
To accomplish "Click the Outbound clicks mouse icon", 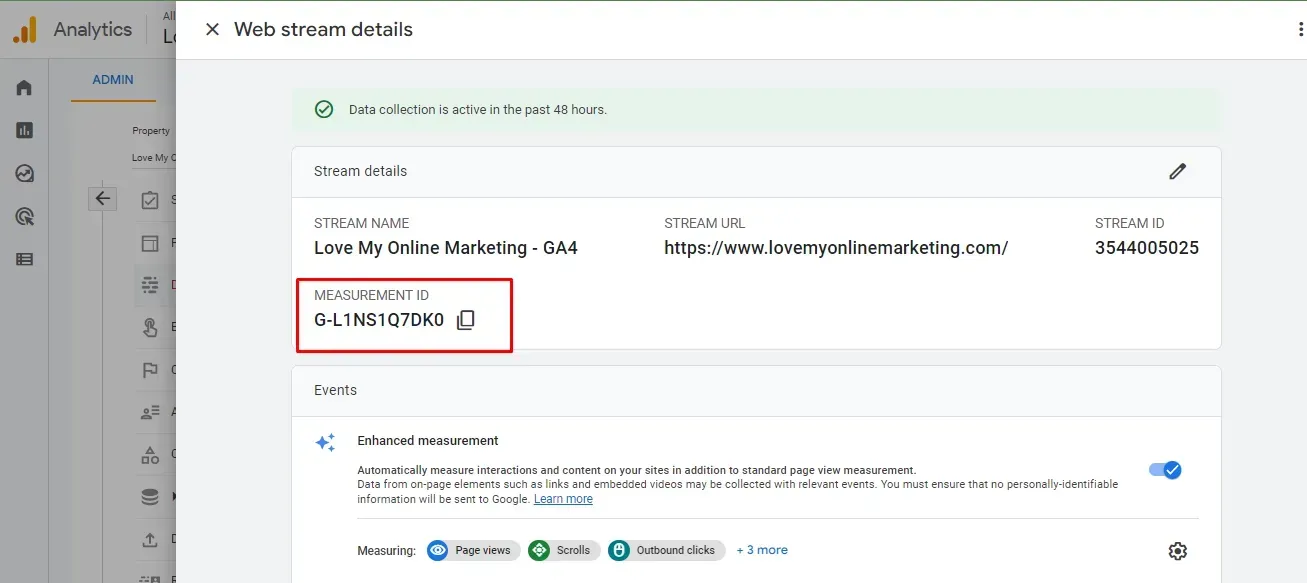I will (619, 550).
